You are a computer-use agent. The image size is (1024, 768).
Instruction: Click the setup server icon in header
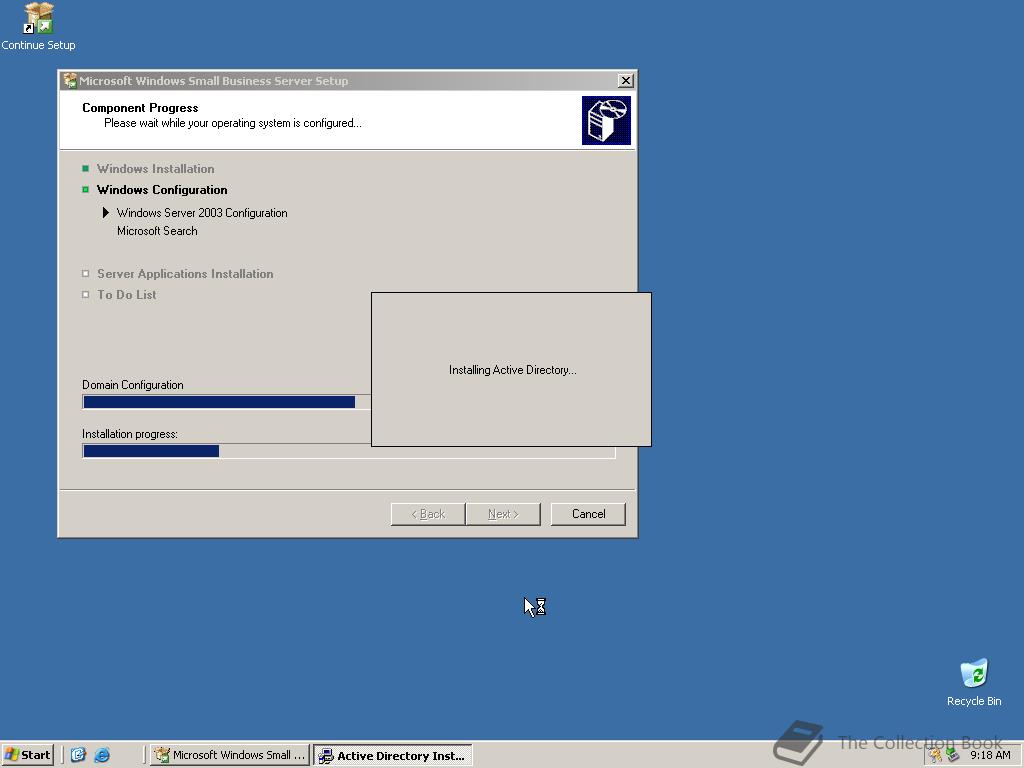tap(606, 120)
